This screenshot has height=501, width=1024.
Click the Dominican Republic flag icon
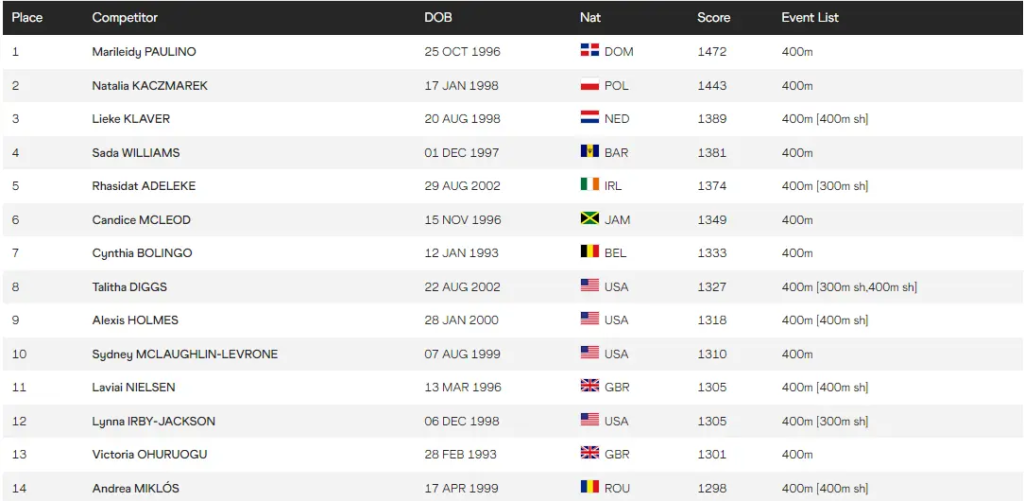(x=590, y=51)
